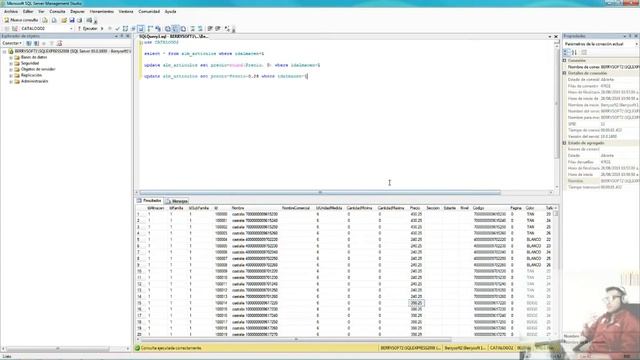This screenshot has height=360, width=640.
Task: Click the BLANCO color cell in row 5
Action: [x=533, y=240]
